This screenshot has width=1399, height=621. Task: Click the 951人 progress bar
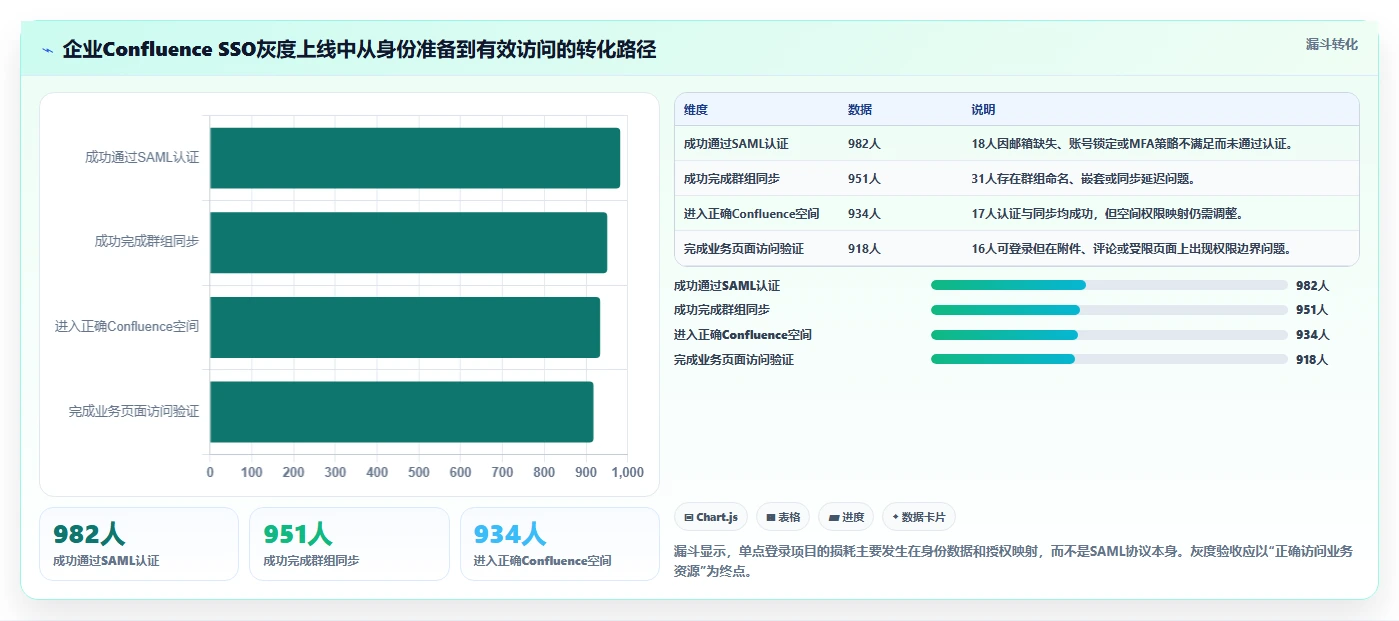(x=1109, y=310)
